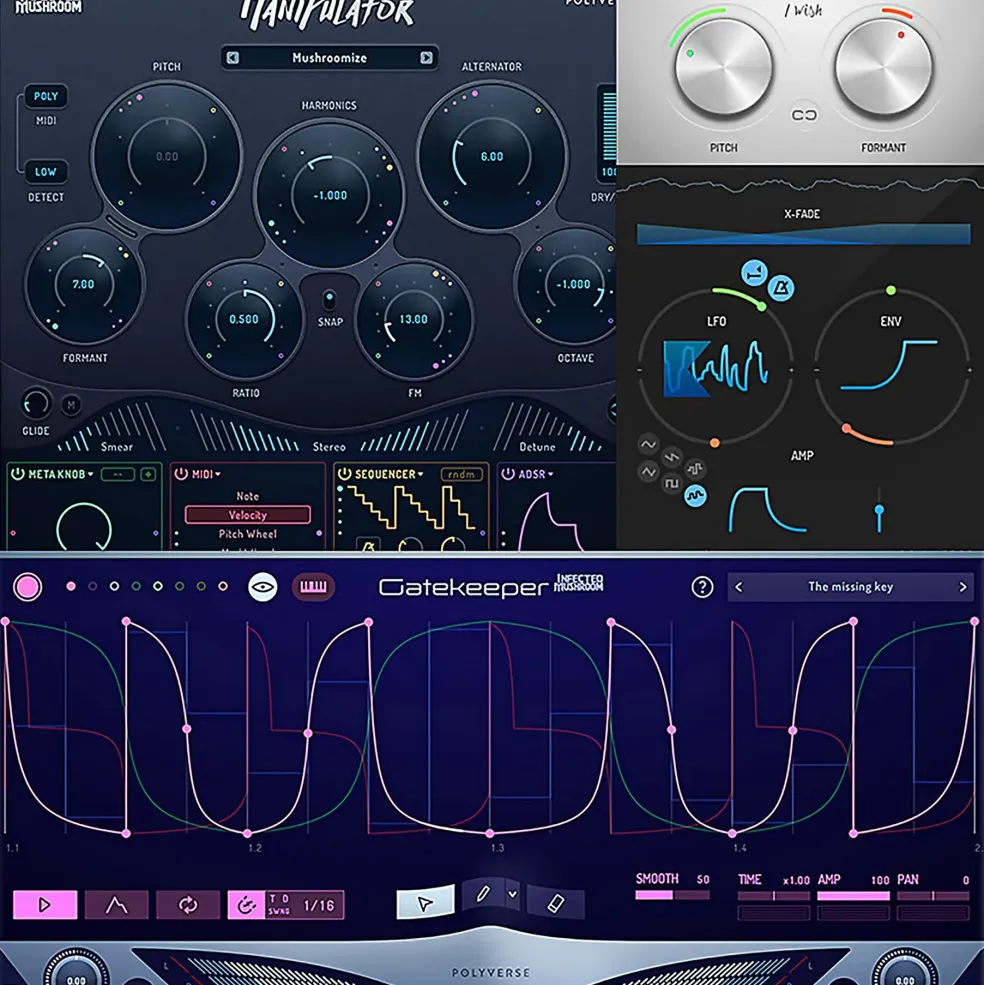Click the M button beside Glide knob
This screenshot has width=984, height=985.
pos(71,405)
